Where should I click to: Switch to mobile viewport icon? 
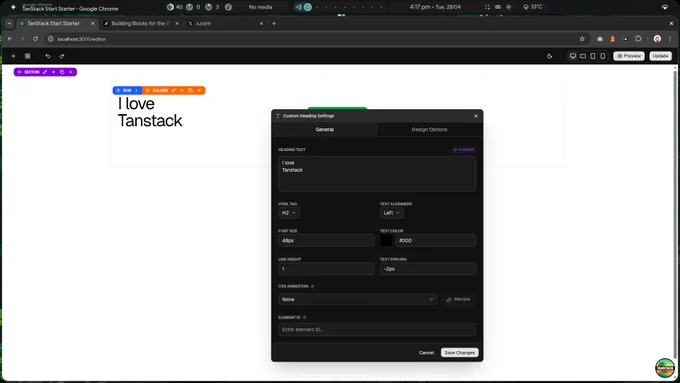[x=603, y=56]
